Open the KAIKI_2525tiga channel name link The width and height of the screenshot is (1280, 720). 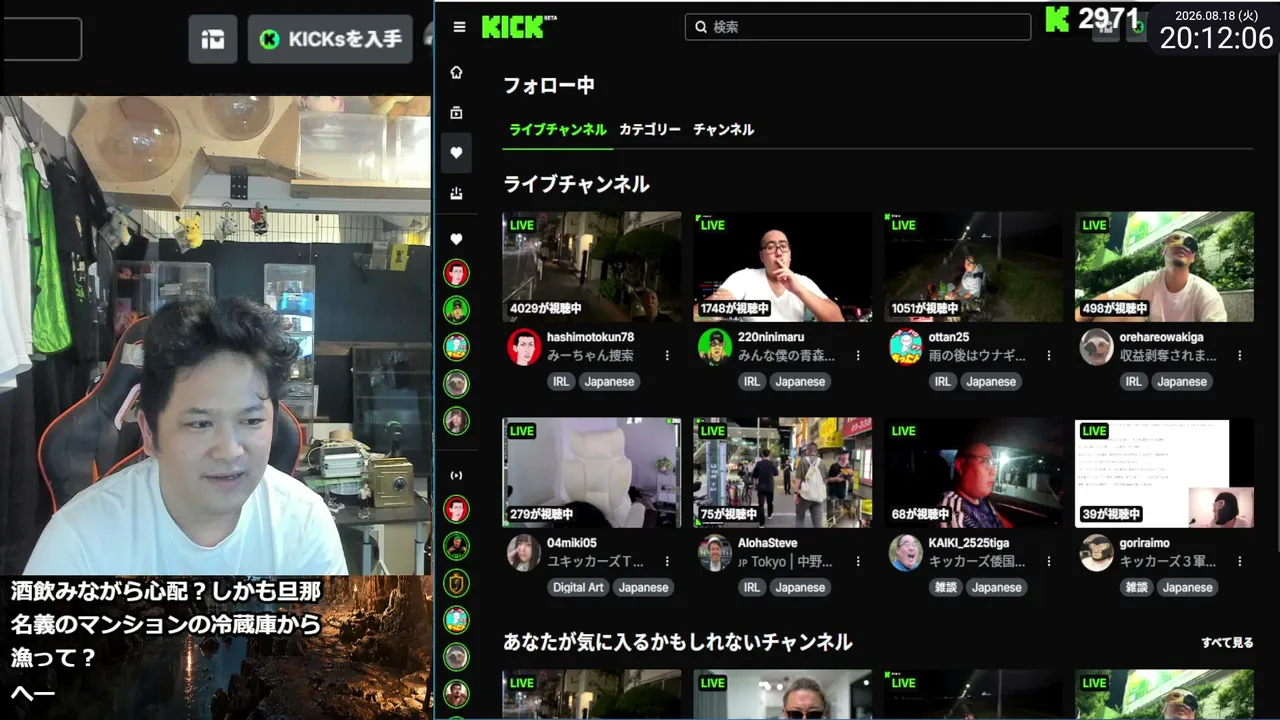coord(970,543)
